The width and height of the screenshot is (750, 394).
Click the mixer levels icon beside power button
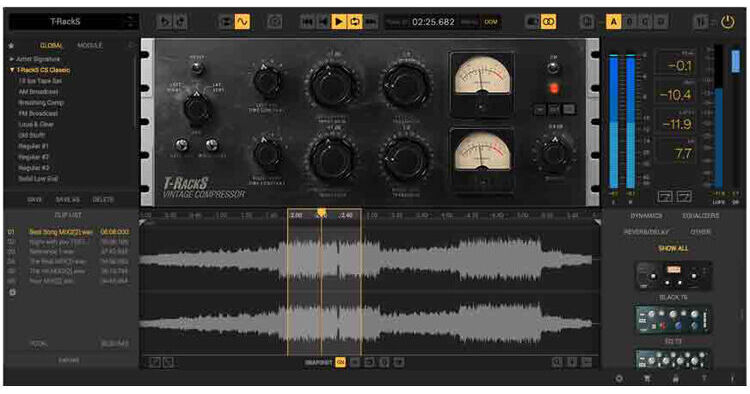pyautogui.click(x=700, y=22)
